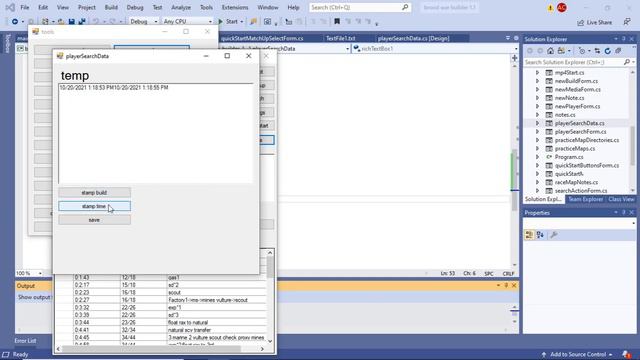Click the Find in Files toolbar icon
This screenshot has width=640, height=360.
(253, 22)
